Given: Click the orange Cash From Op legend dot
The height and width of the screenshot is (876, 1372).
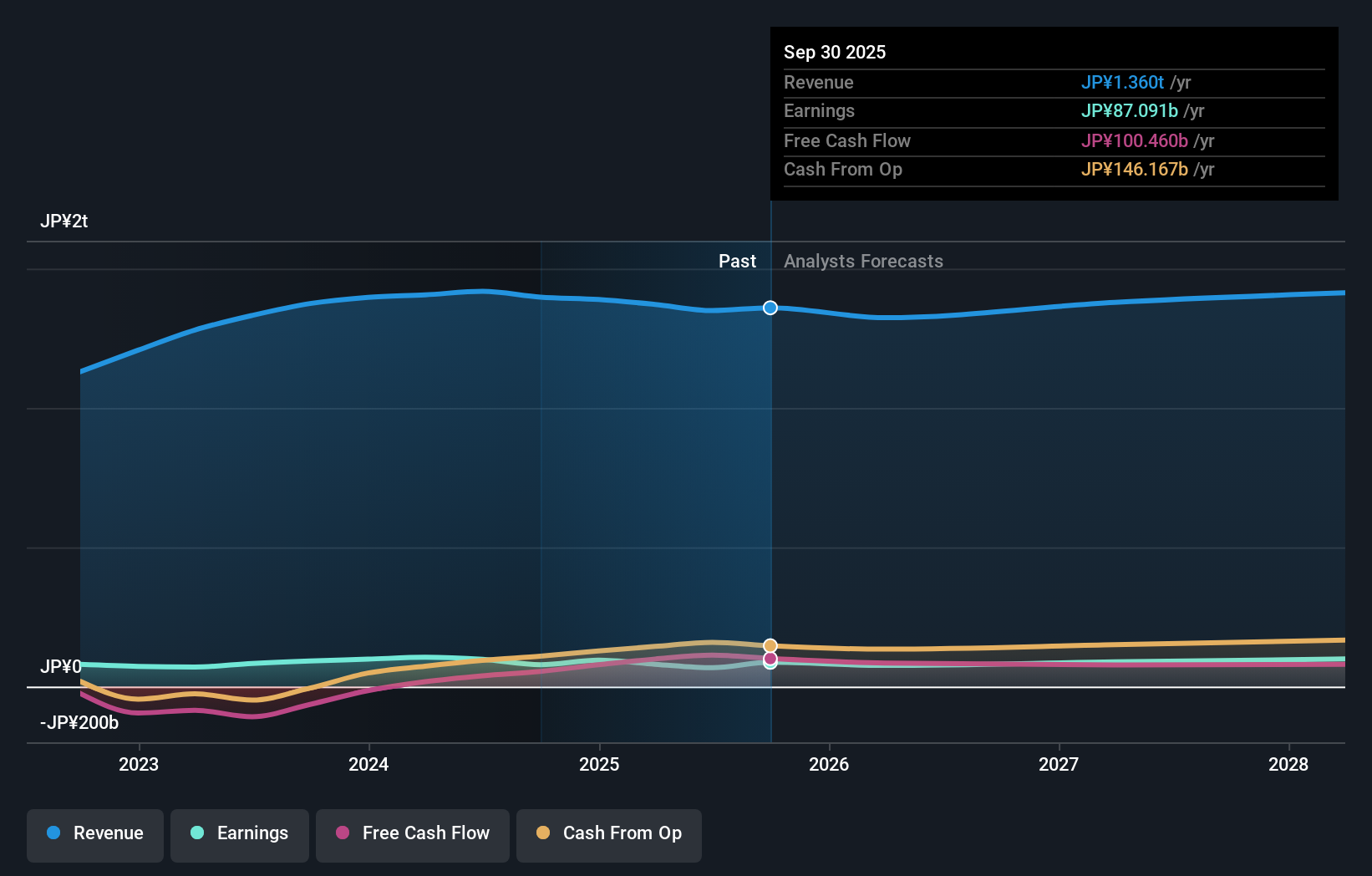Looking at the screenshot, I should (x=543, y=833).
